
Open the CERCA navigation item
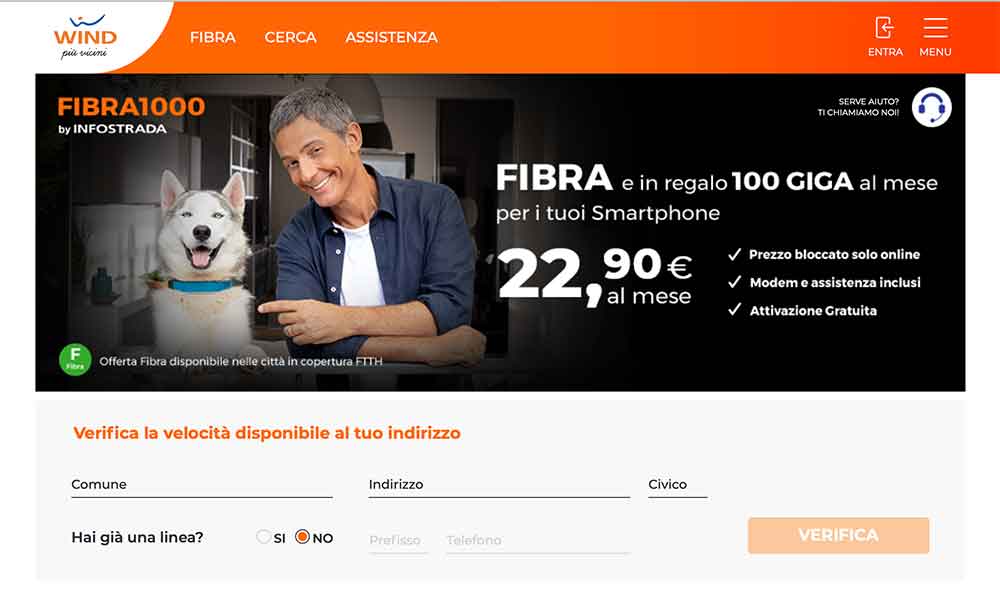[x=290, y=38]
